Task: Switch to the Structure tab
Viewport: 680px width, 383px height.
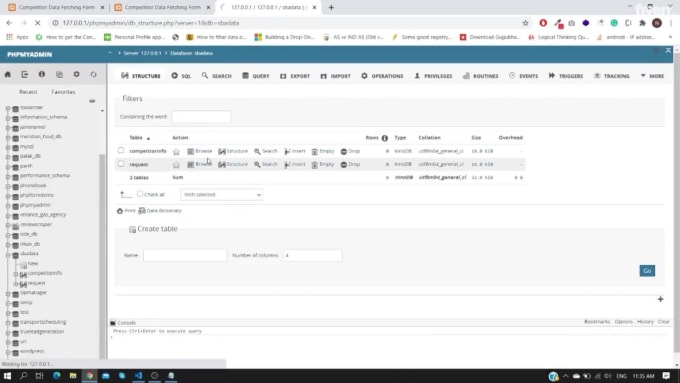Action: (141, 76)
